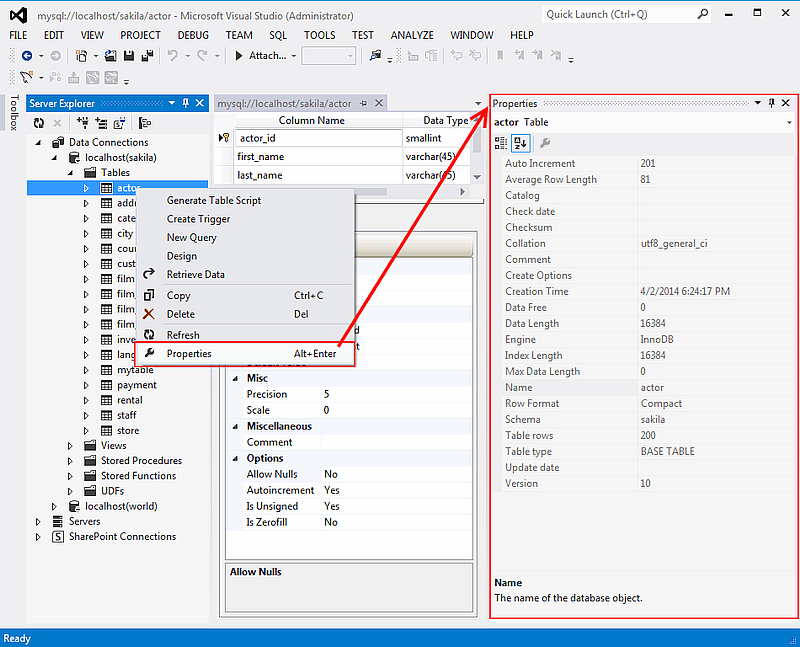Image resolution: width=800 pixels, height=647 pixels.
Task: Open the actor Table object dropdown in Properties
Action: [789, 120]
